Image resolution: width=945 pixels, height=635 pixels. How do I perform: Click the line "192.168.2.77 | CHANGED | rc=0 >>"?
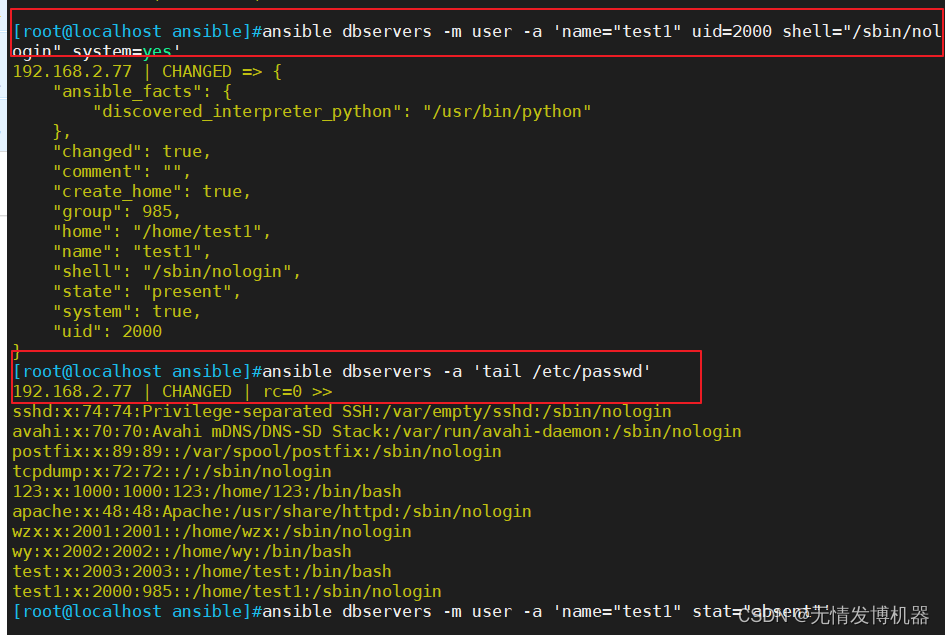[172, 392]
